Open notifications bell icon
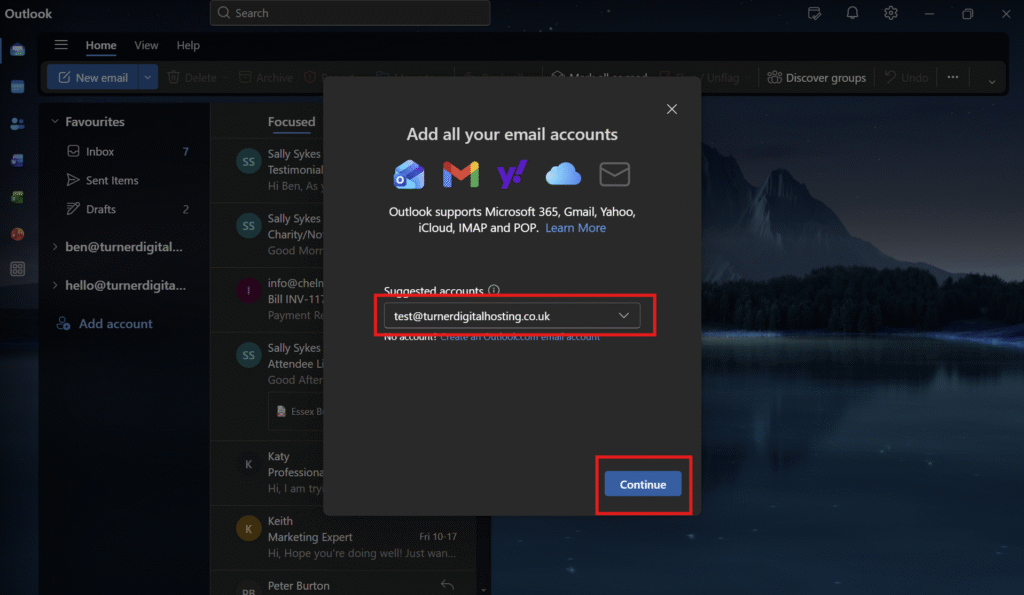This screenshot has width=1024, height=595. click(852, 13)
